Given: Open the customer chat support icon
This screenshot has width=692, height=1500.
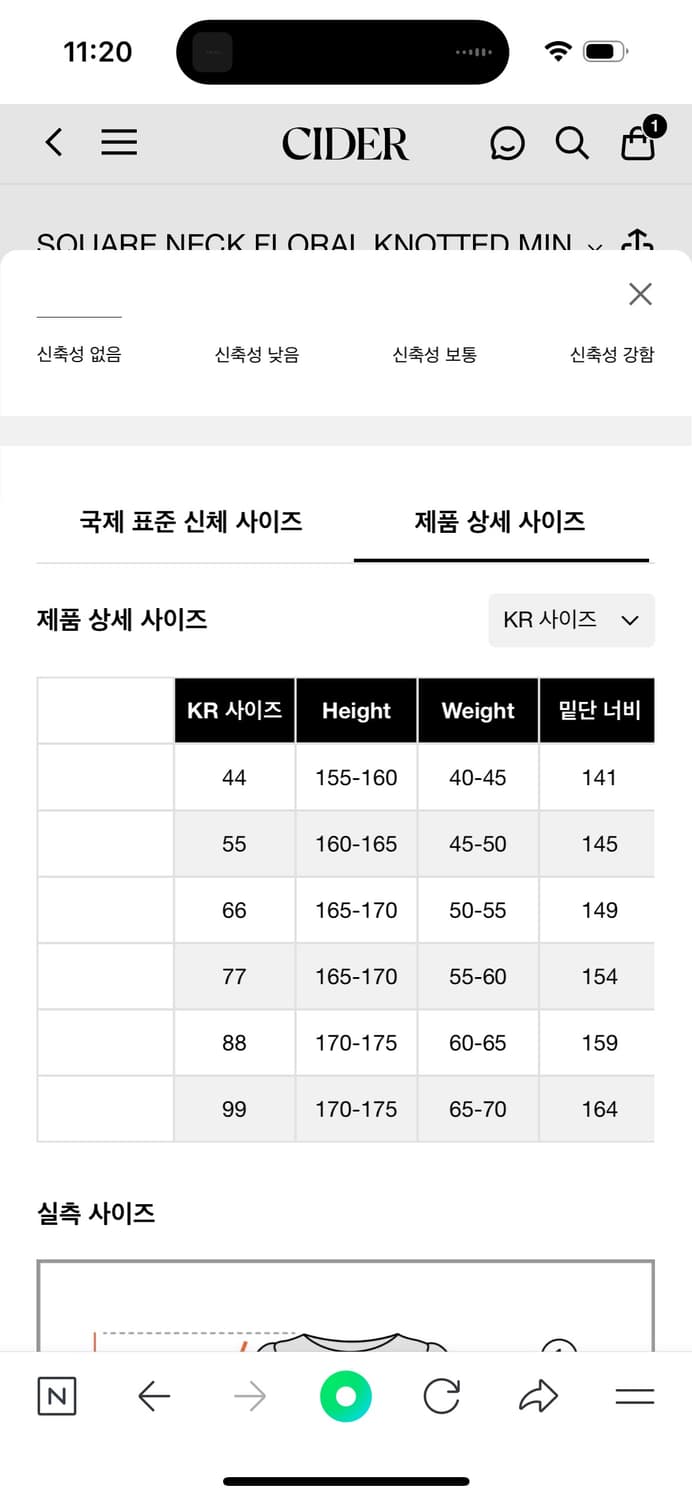Looking at the screenshot, I should (x=507, y=143).
